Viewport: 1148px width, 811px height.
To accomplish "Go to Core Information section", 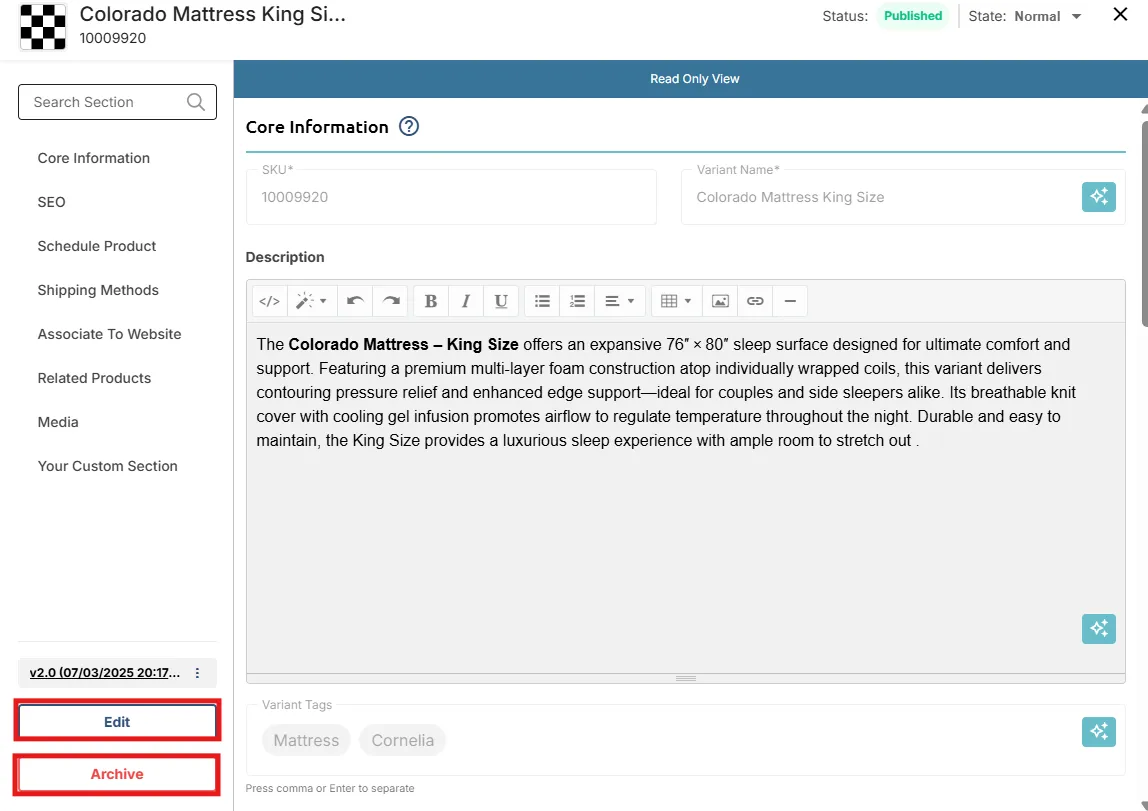I will coord(94,158).
